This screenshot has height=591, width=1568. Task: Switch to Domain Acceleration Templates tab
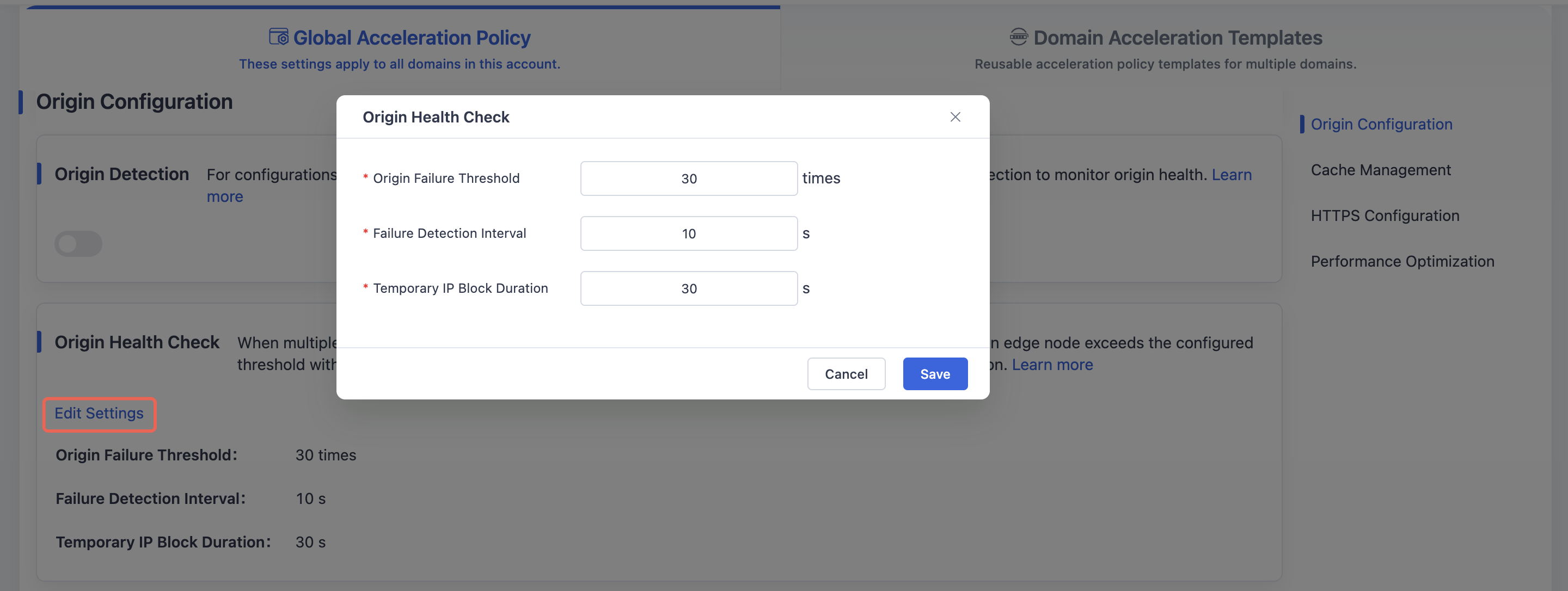coord(1165,48)
